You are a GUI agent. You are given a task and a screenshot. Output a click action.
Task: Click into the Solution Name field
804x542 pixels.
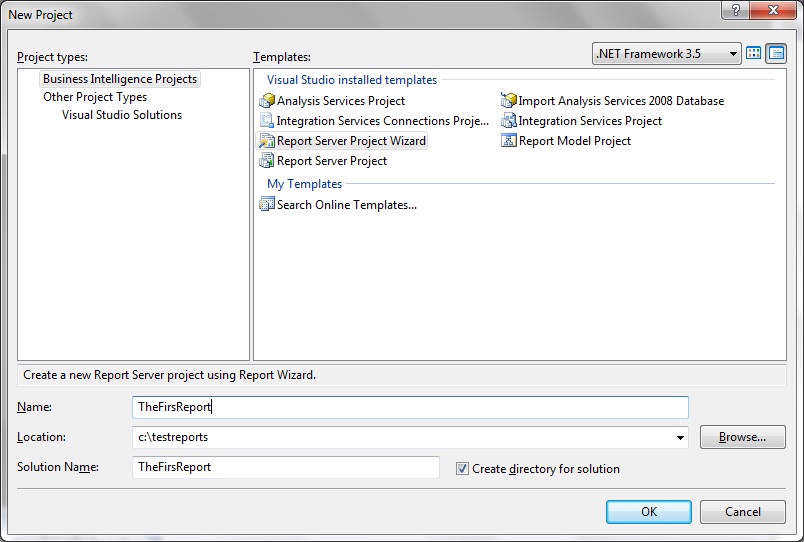(x=286, y=467)
